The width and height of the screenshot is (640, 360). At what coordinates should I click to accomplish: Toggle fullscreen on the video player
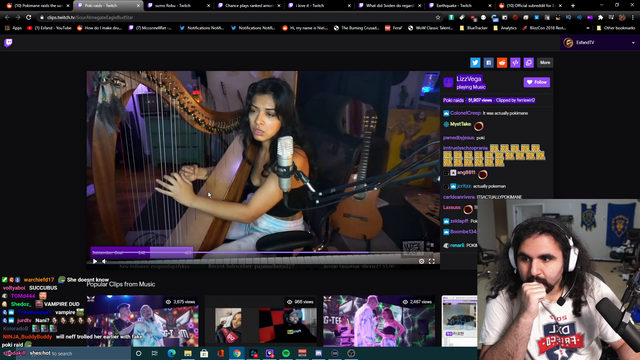coord(431,261)
